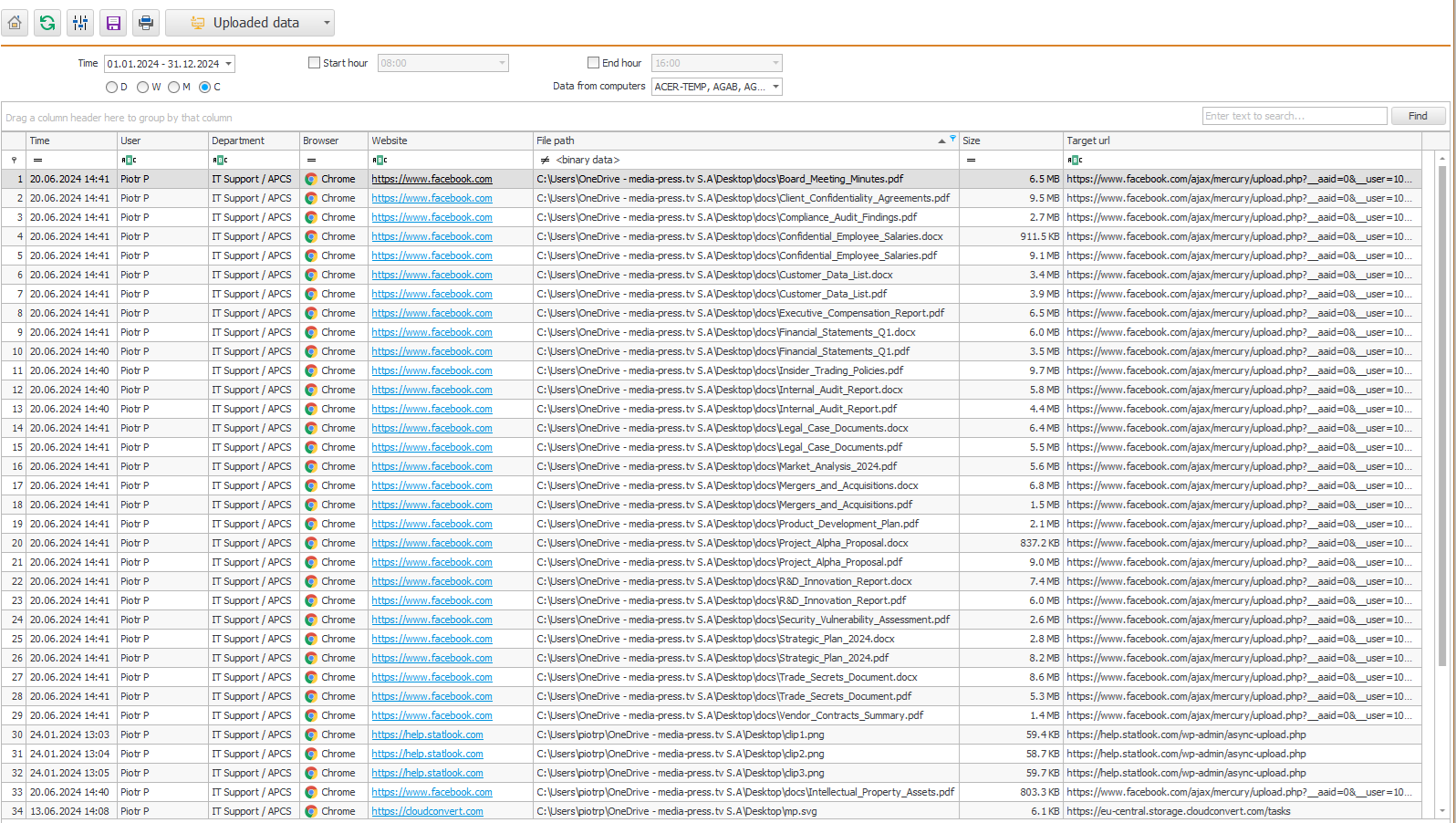Enable the End hour checkbox
The height and width of the screenshot is (823, 1456).
click(x=593, y=63)
